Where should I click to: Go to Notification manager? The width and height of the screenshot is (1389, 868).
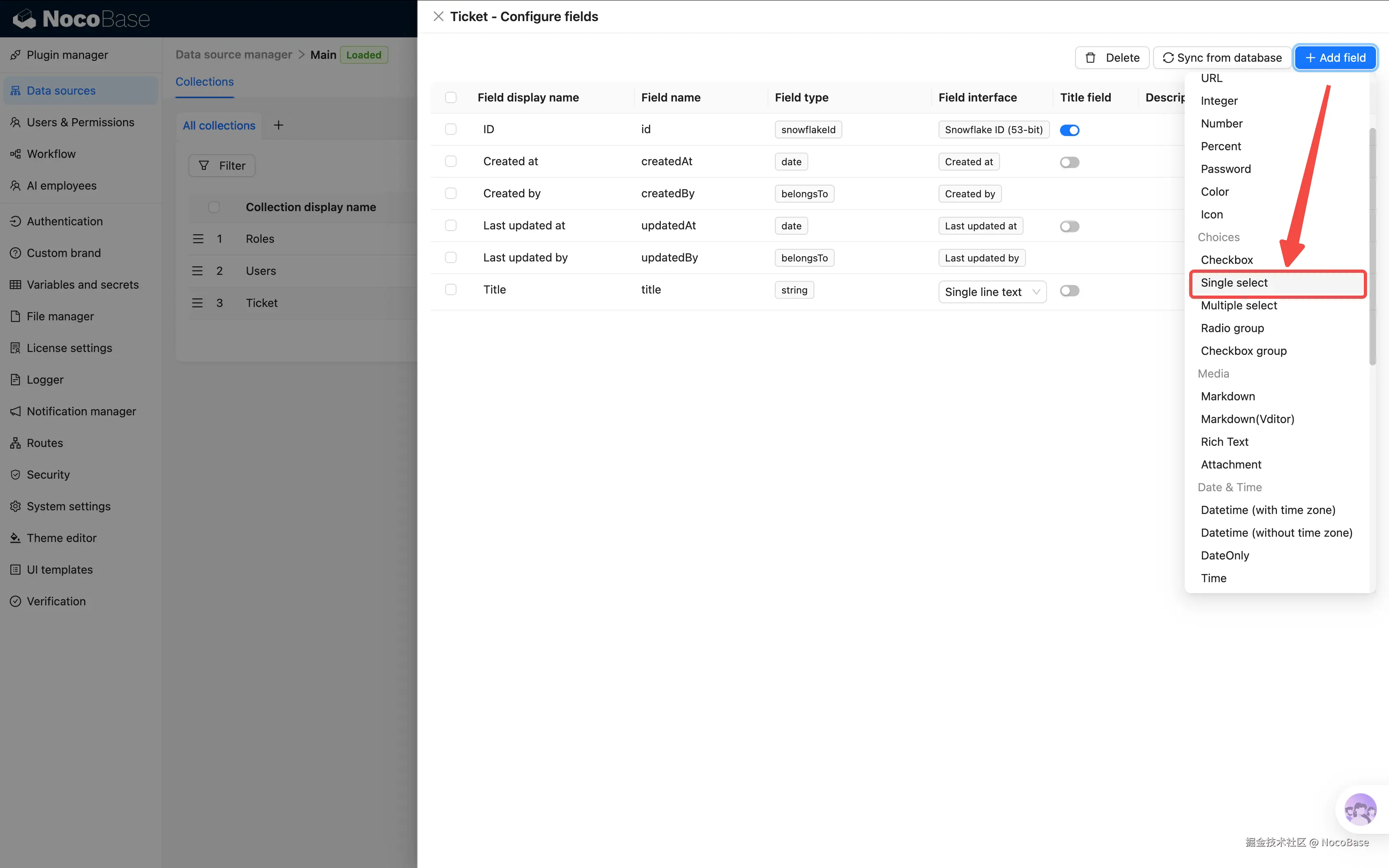(81, 411)
